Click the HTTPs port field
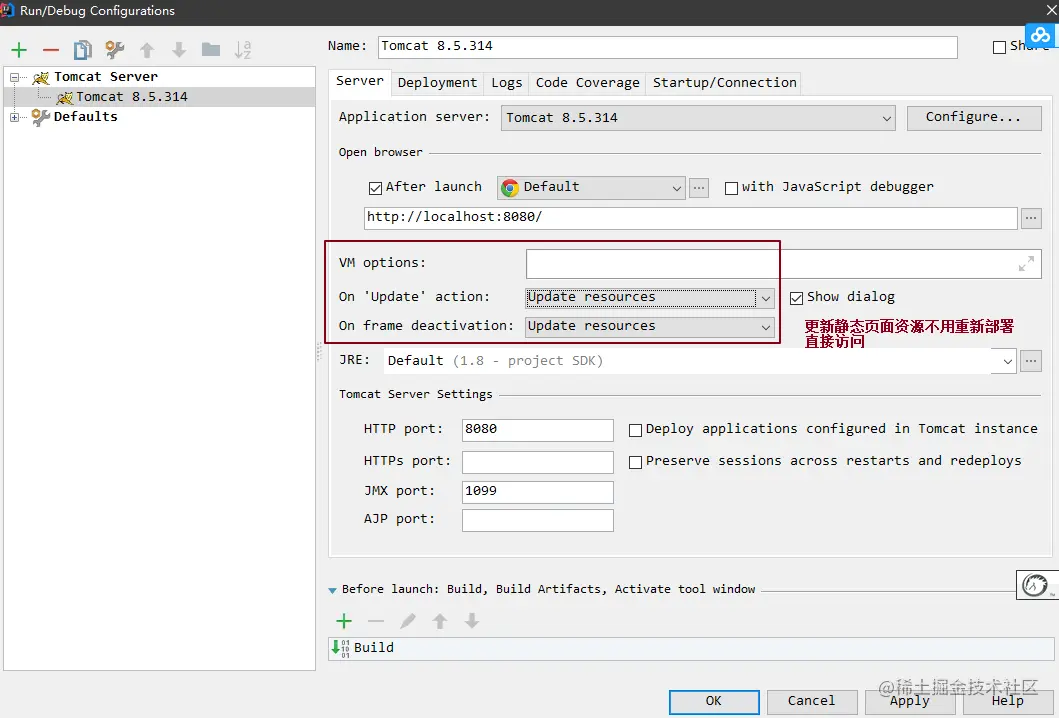Viewport: 1059px width, 718px height. click(x=538, y=461)
